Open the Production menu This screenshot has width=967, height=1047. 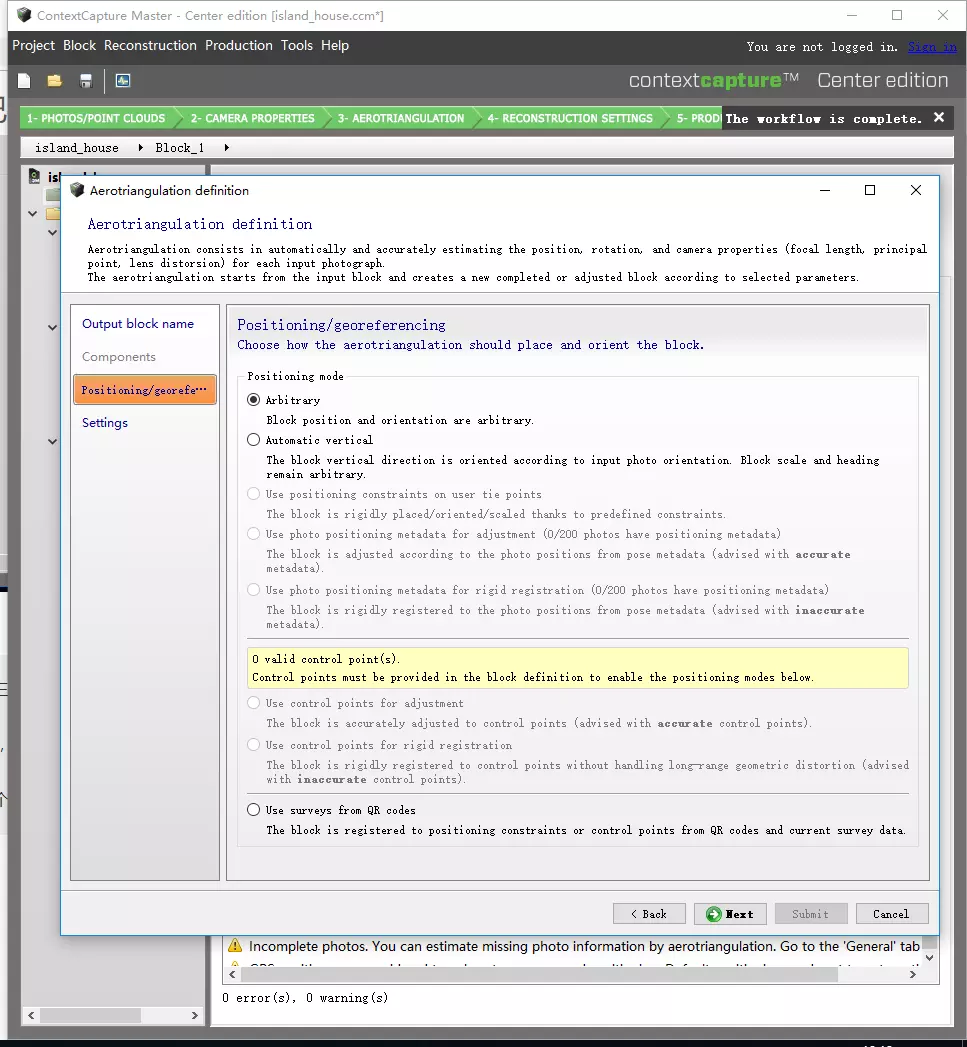pyautogui.click(x=238, y=45)
